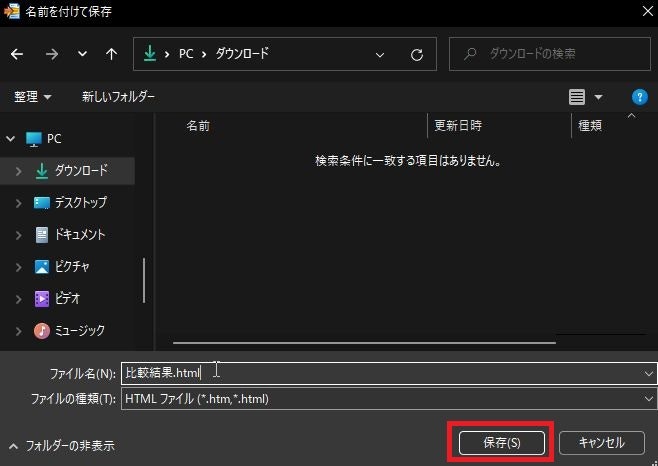This screenshot has width=658, height=466.
Task: Select PC in the address breadcrumb
Action: (x=186, y=54)
